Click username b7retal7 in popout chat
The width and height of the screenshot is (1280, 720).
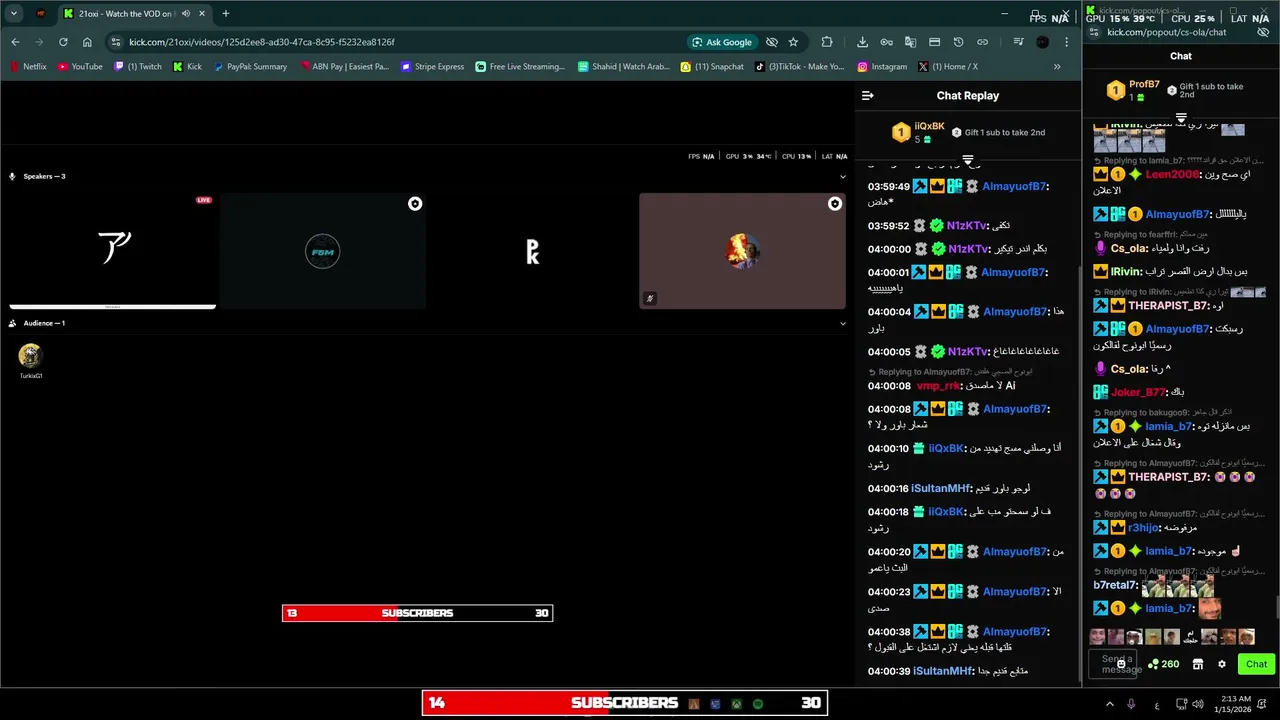coord(1115,585)
